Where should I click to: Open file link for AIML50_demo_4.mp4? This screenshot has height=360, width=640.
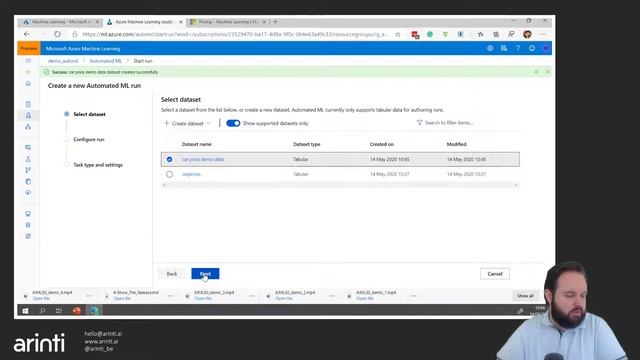tap(41, 298)
